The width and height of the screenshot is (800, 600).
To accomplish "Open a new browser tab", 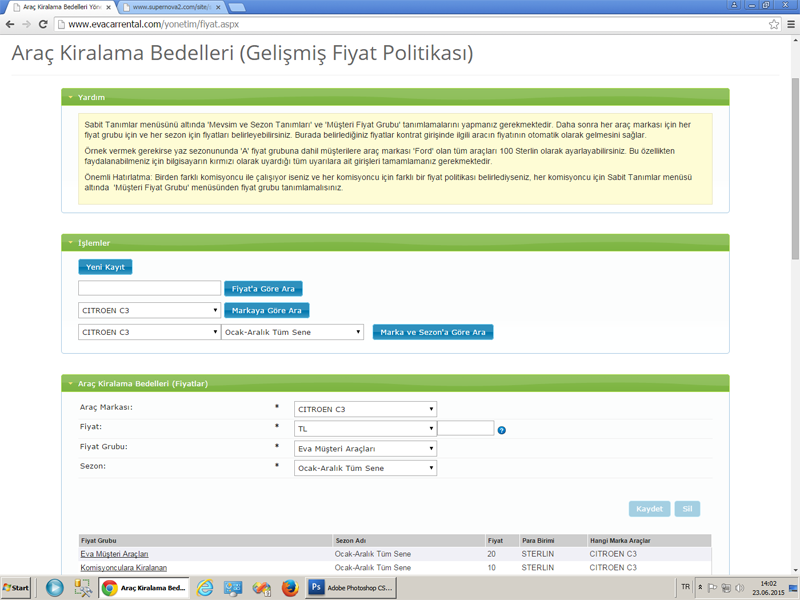I will (237, 7).
